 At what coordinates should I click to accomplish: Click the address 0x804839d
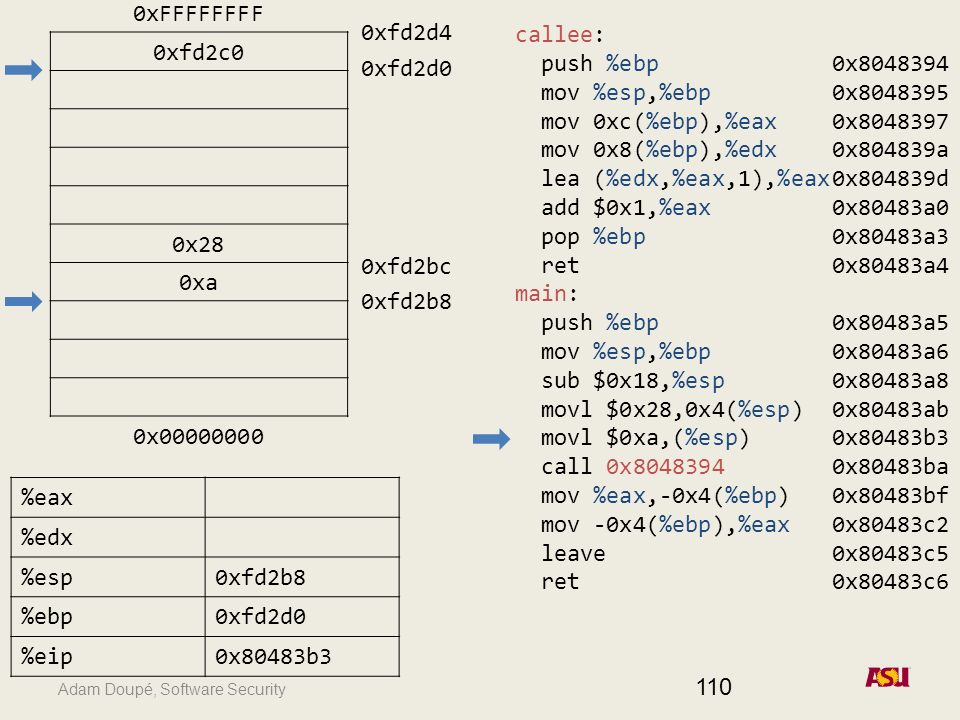[890, 179]
